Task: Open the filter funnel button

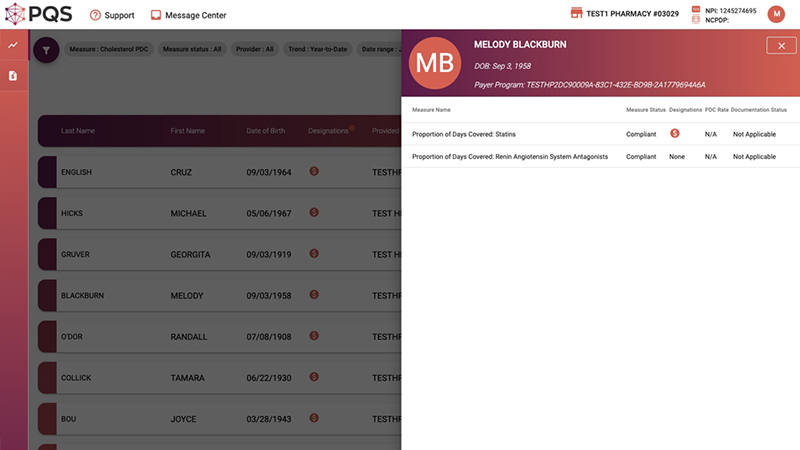Action: (x=46, y=50)
